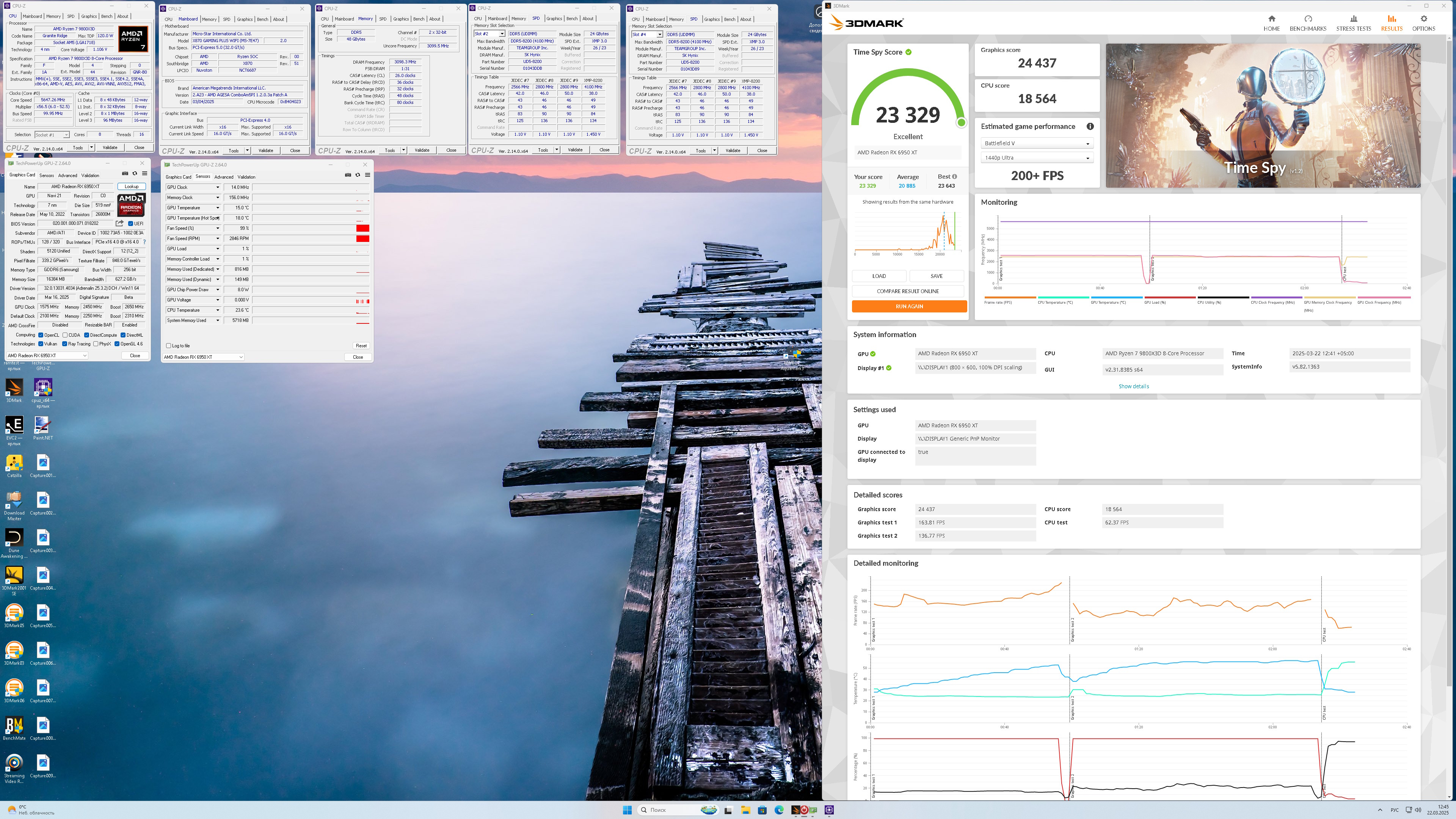The height and width of the screenshot is (819, 1456).
Task: Open CPU-Z taskbar icon
Action: pos(829,810)
